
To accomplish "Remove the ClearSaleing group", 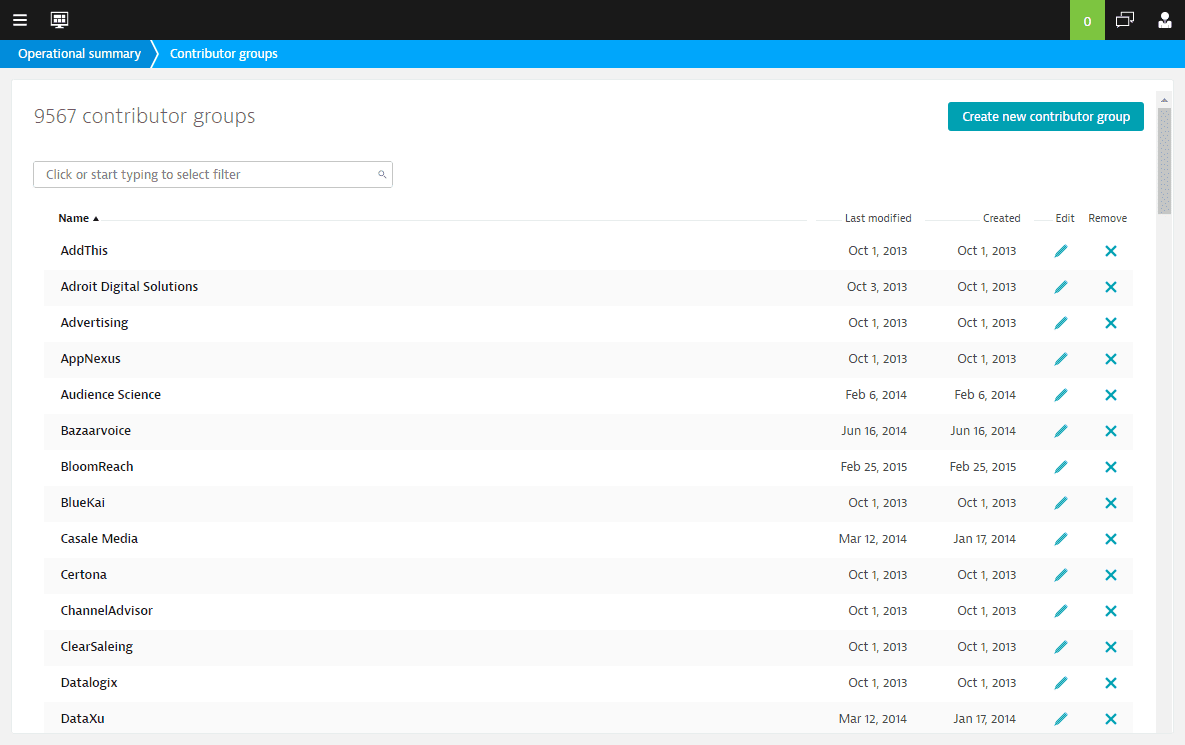I will 1111,647.
